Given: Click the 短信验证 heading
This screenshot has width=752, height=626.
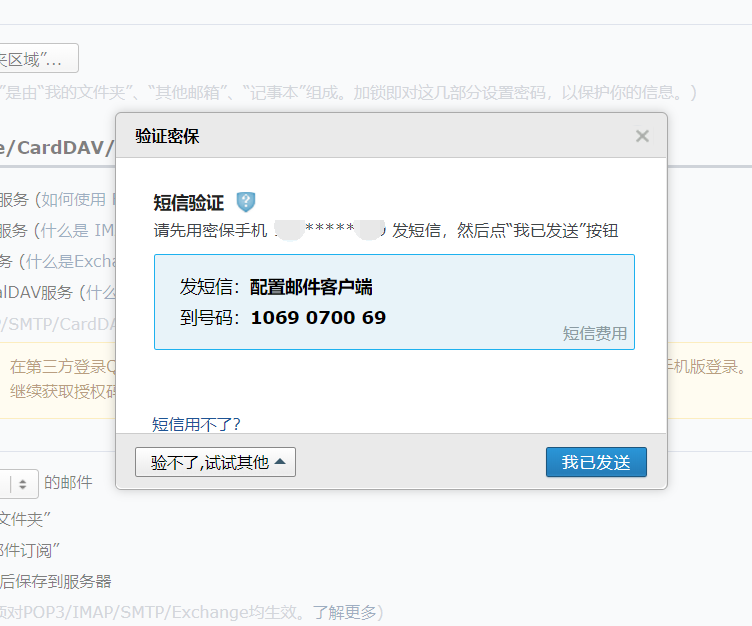Looking at the screenshot, I should pyautogui.click(x=188, y=203).
